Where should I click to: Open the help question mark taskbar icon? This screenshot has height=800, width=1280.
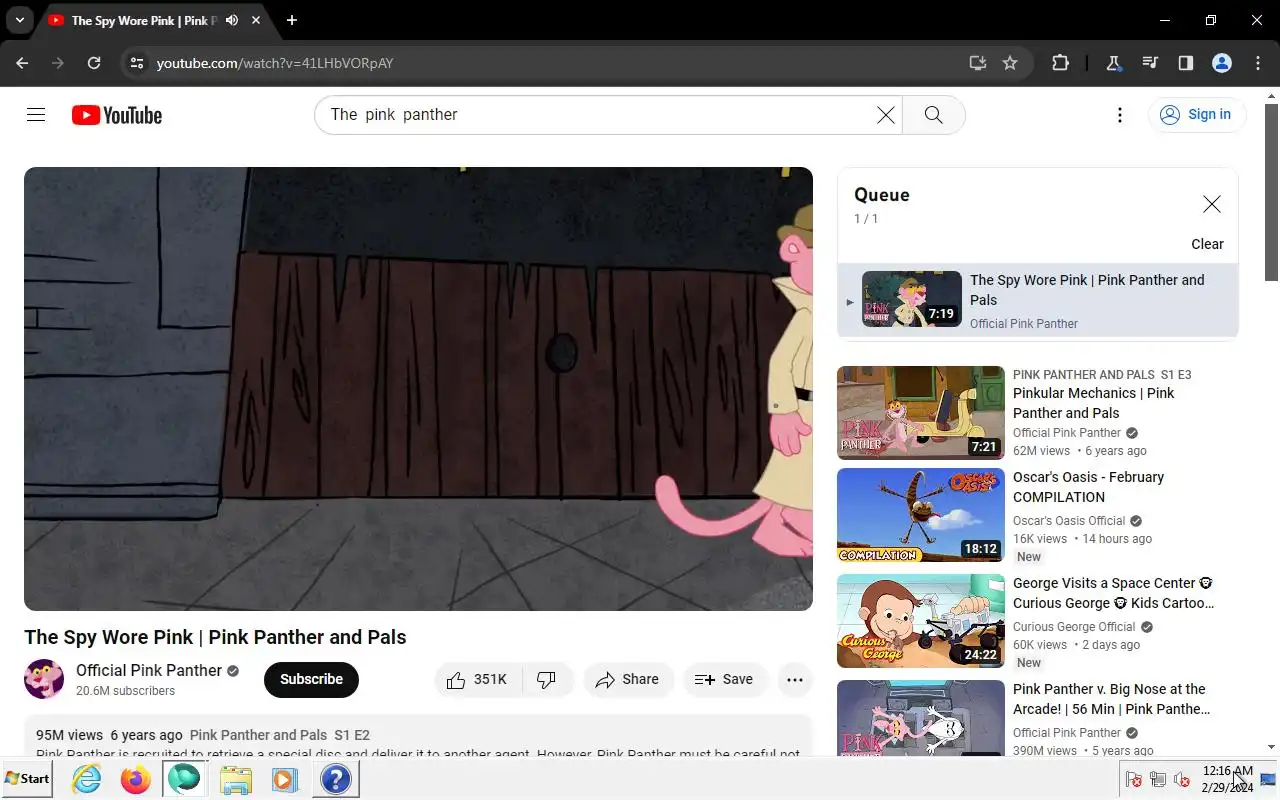336,779
